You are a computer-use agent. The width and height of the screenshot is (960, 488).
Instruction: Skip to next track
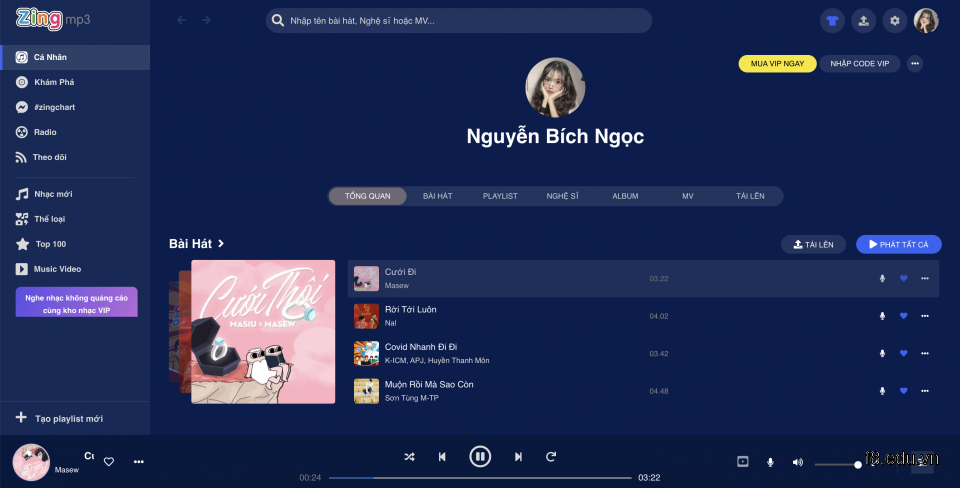pos(519,457)
